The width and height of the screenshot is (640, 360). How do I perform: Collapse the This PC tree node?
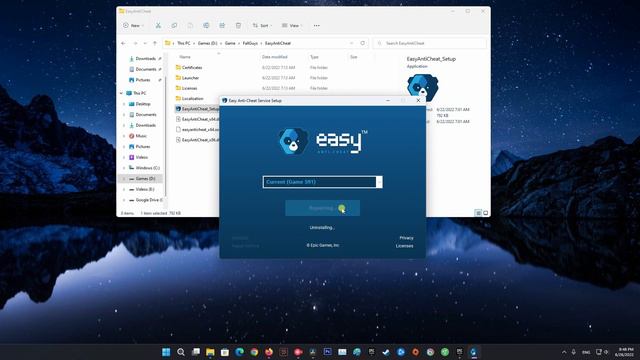tap(121, 93)
